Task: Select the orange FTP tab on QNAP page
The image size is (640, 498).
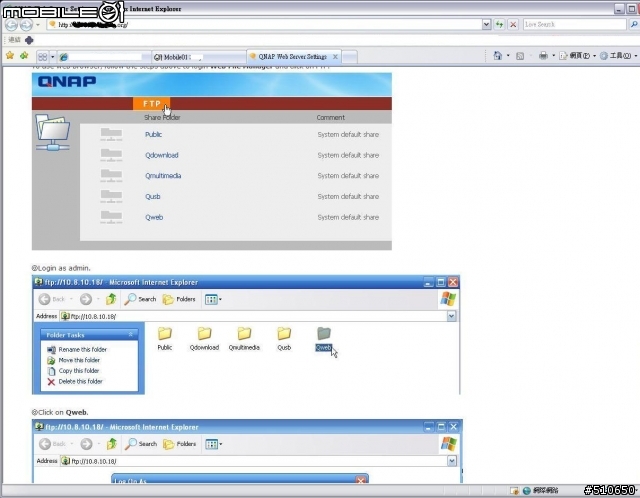Action: [151, 104]
